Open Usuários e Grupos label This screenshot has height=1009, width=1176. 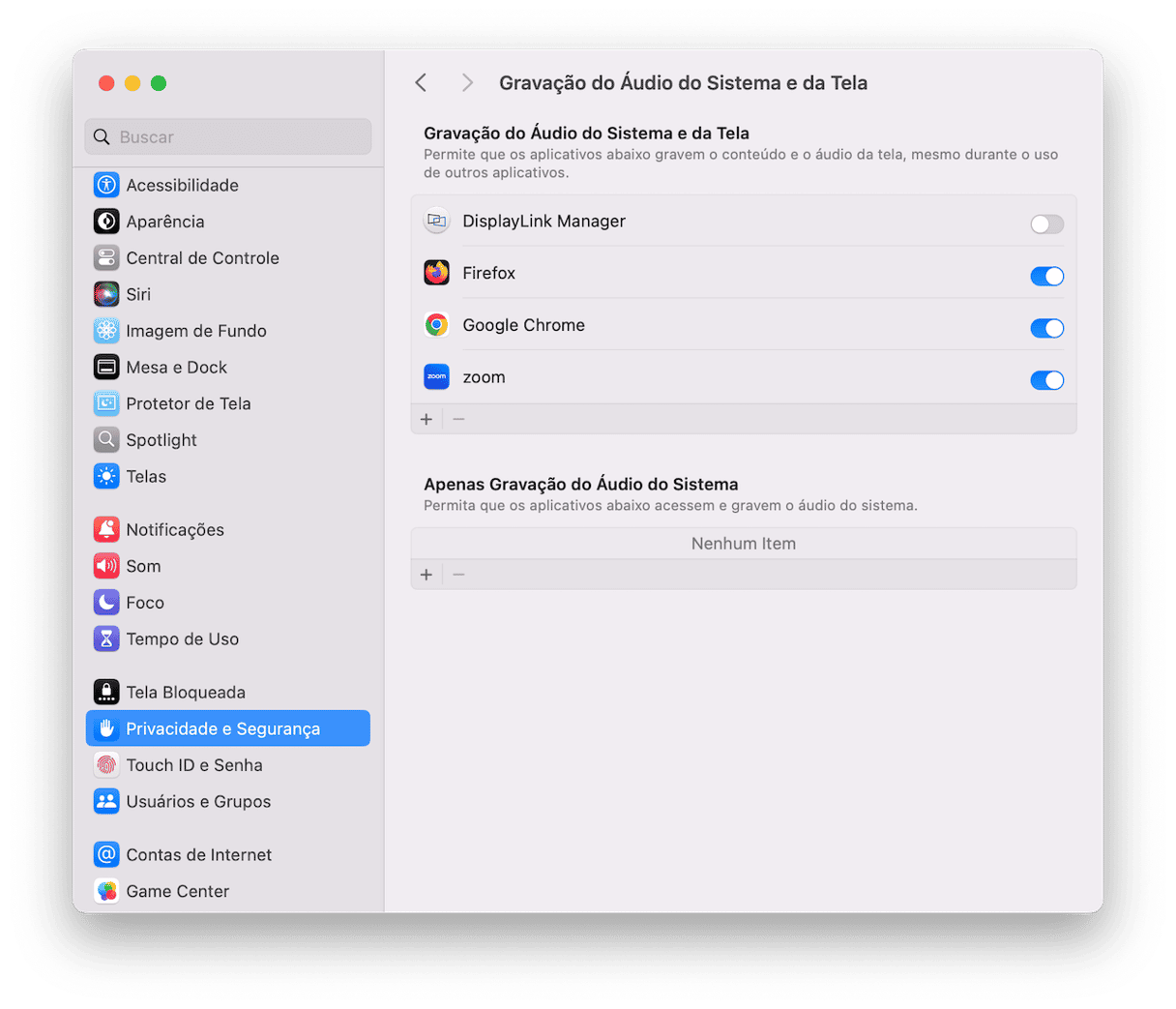[x=198, y=802]
